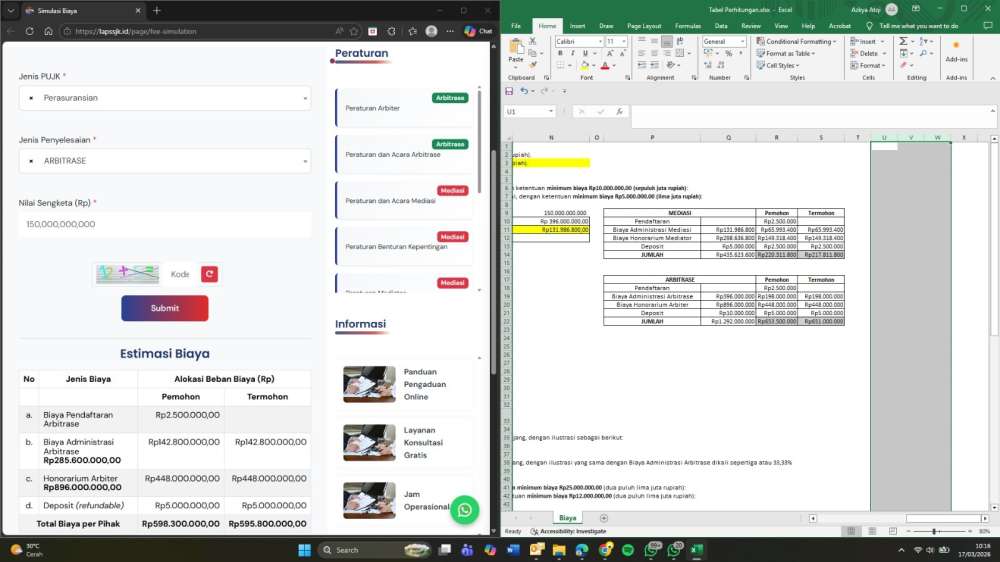Open Peraturan Arbiter link
1000x562 pixels.
click(372, 108)
